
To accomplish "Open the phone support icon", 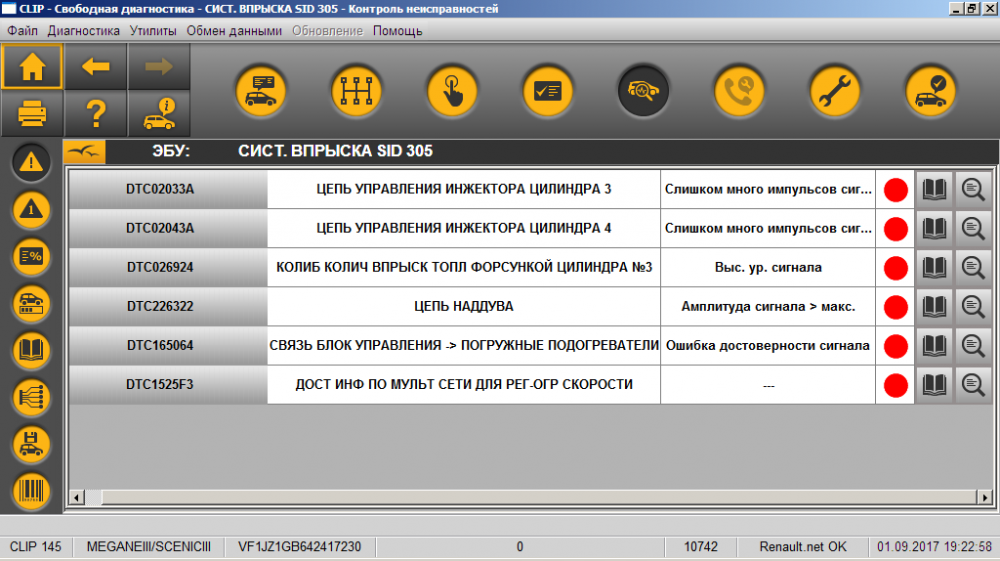I will pyautogui.click(x=739, y=91).
